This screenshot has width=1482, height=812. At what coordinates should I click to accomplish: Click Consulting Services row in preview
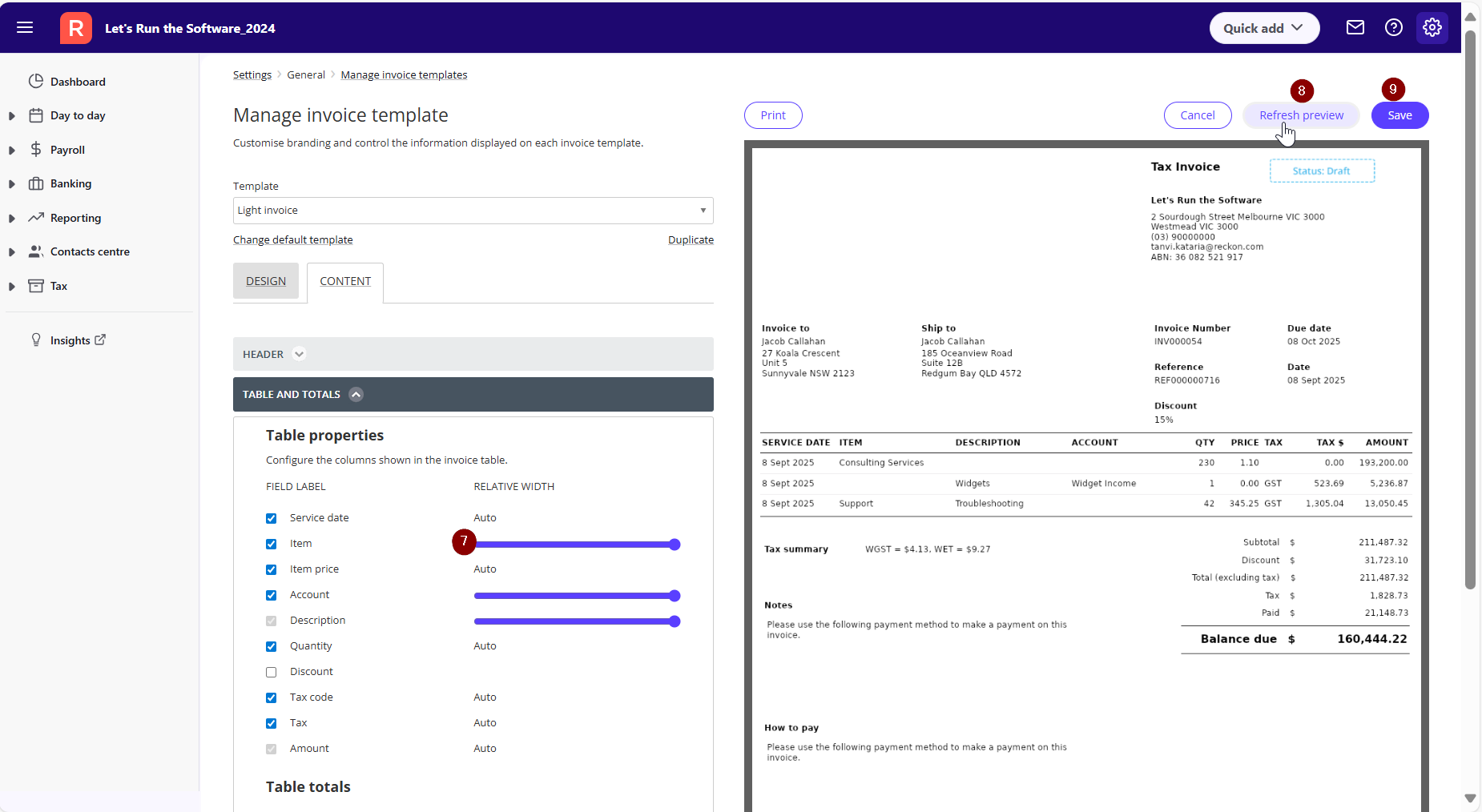point(1085,463)
